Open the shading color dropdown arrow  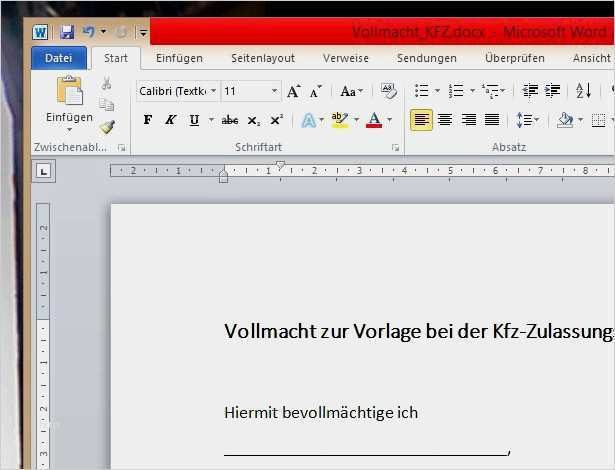(580, 119)
